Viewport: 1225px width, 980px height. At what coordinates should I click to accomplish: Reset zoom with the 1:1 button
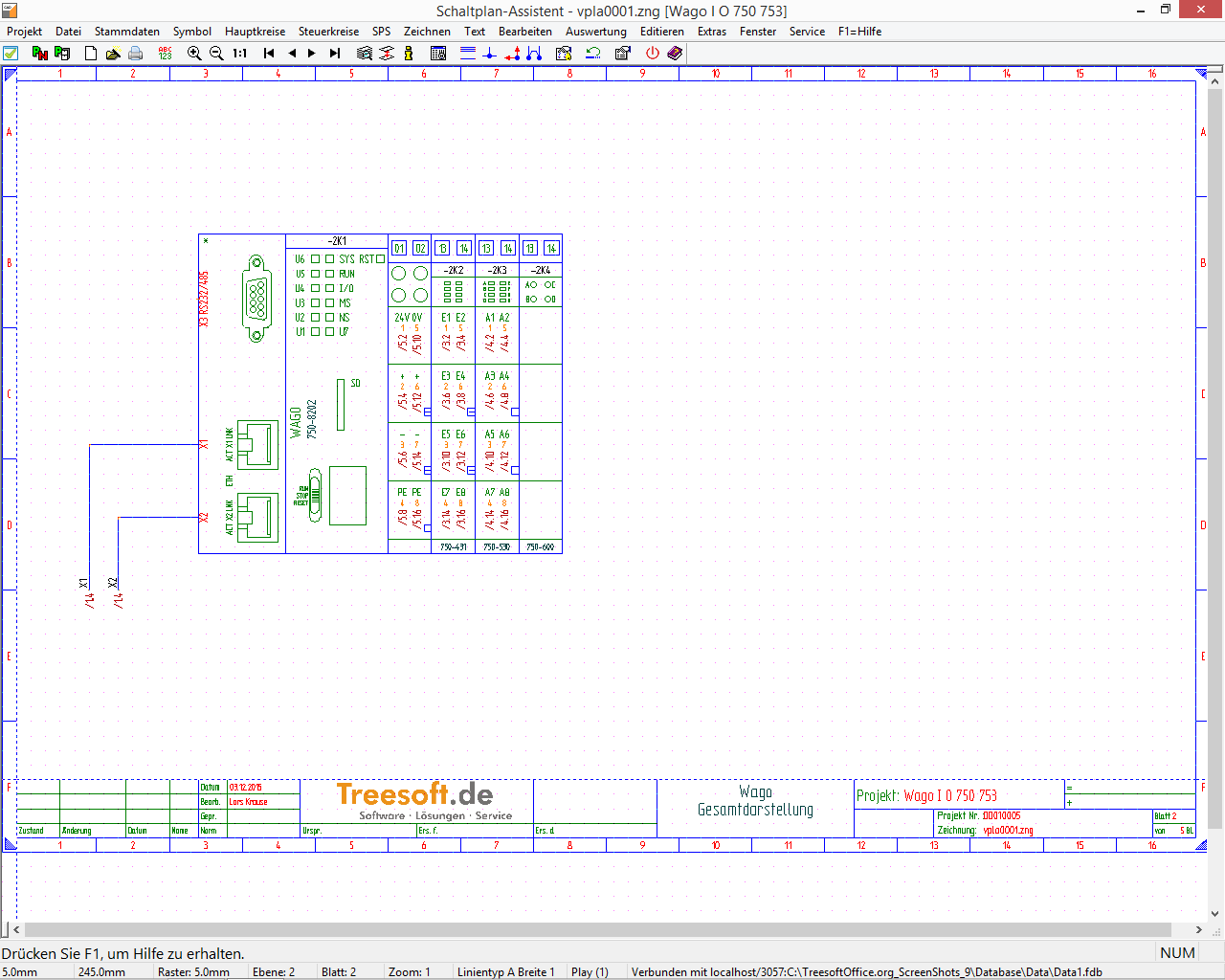[x=240, y=54]
